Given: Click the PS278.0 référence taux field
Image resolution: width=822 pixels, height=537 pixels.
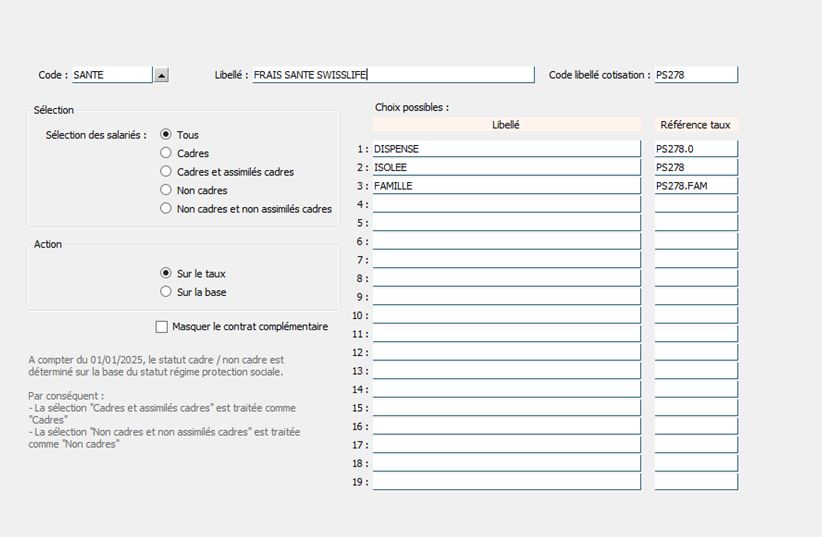Looking at the screenshot, I should coord(696,149).
